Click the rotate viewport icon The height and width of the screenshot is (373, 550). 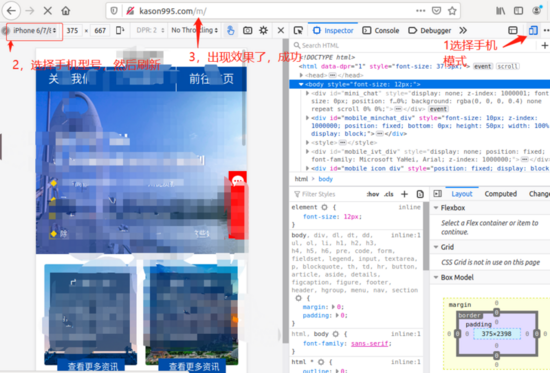(120, 31)
